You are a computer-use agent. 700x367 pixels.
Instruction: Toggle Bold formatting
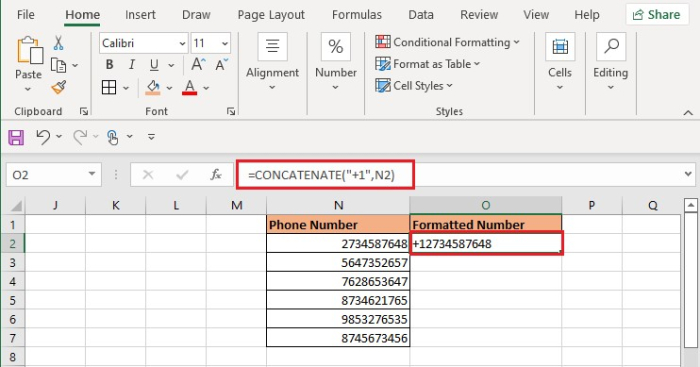(109, 65)
